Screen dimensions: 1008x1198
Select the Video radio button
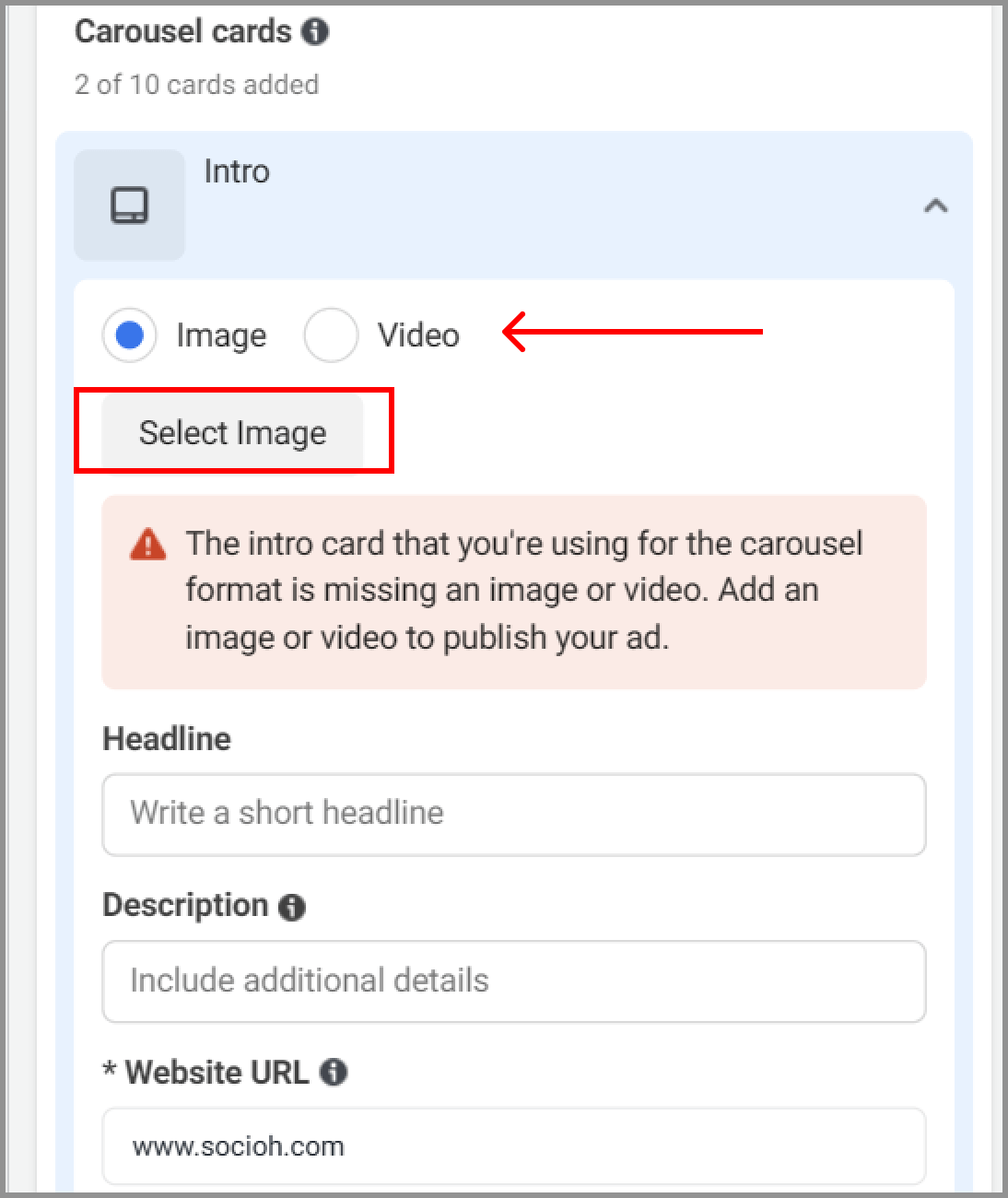(331, 335)
